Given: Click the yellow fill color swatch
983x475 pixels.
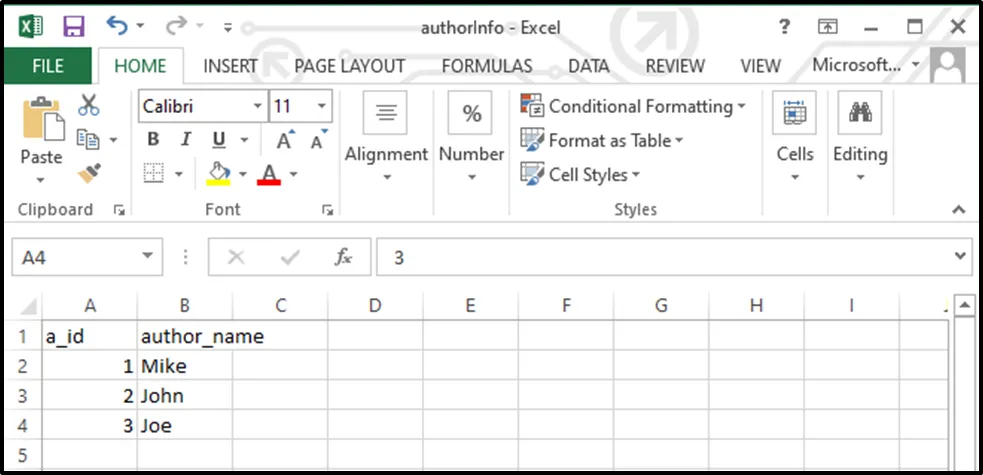Looking at the screenshot, I should tap(219, 175).
